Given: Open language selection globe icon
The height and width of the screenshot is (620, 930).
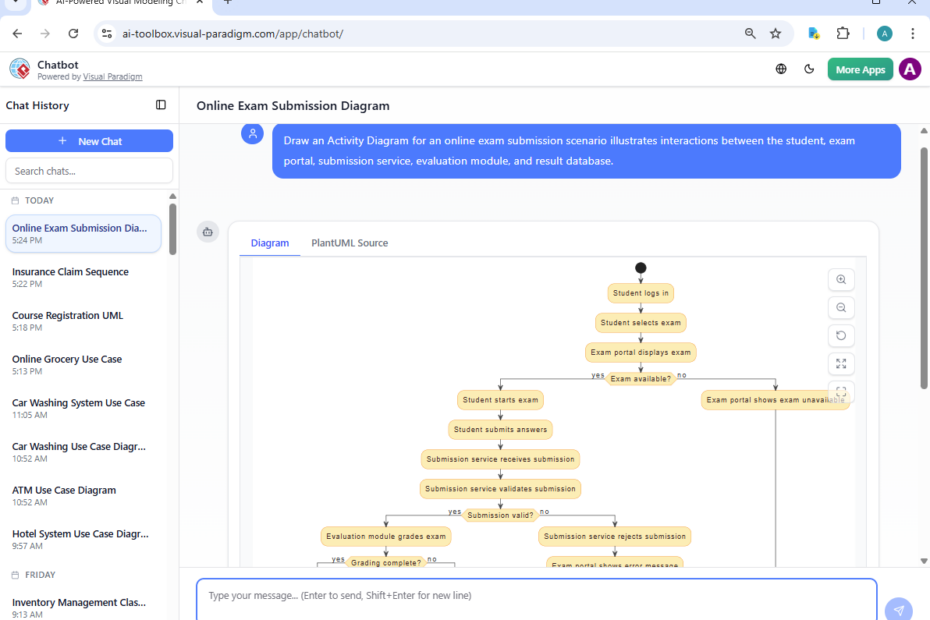Looking at the screenshot, I should point(781,69).
